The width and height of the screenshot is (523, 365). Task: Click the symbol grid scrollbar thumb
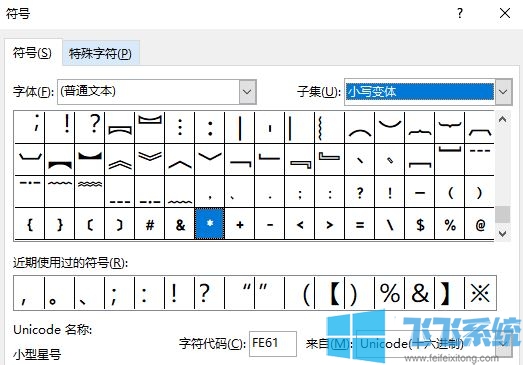(502, 215)
